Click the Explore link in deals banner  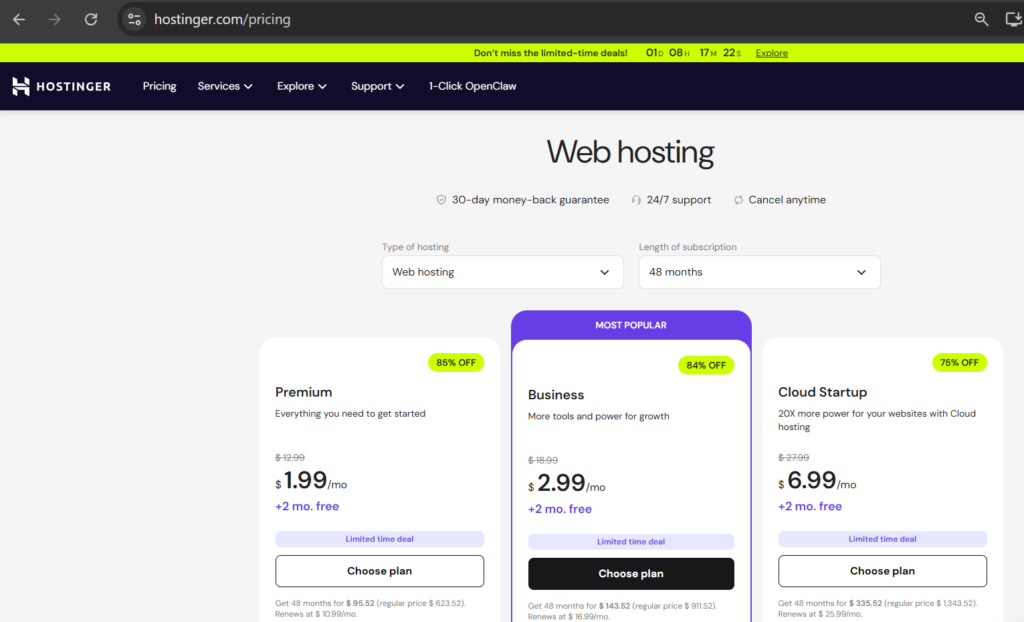click(771, 53)
